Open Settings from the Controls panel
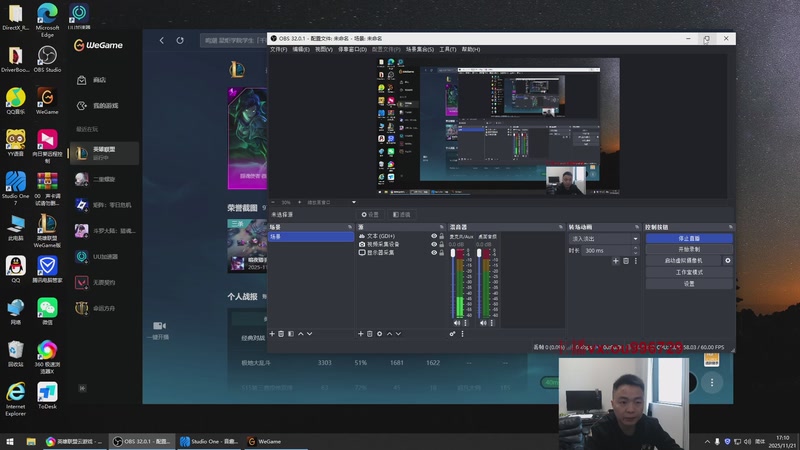The height and width of the screenshot is (450, 800). (689, 283)
